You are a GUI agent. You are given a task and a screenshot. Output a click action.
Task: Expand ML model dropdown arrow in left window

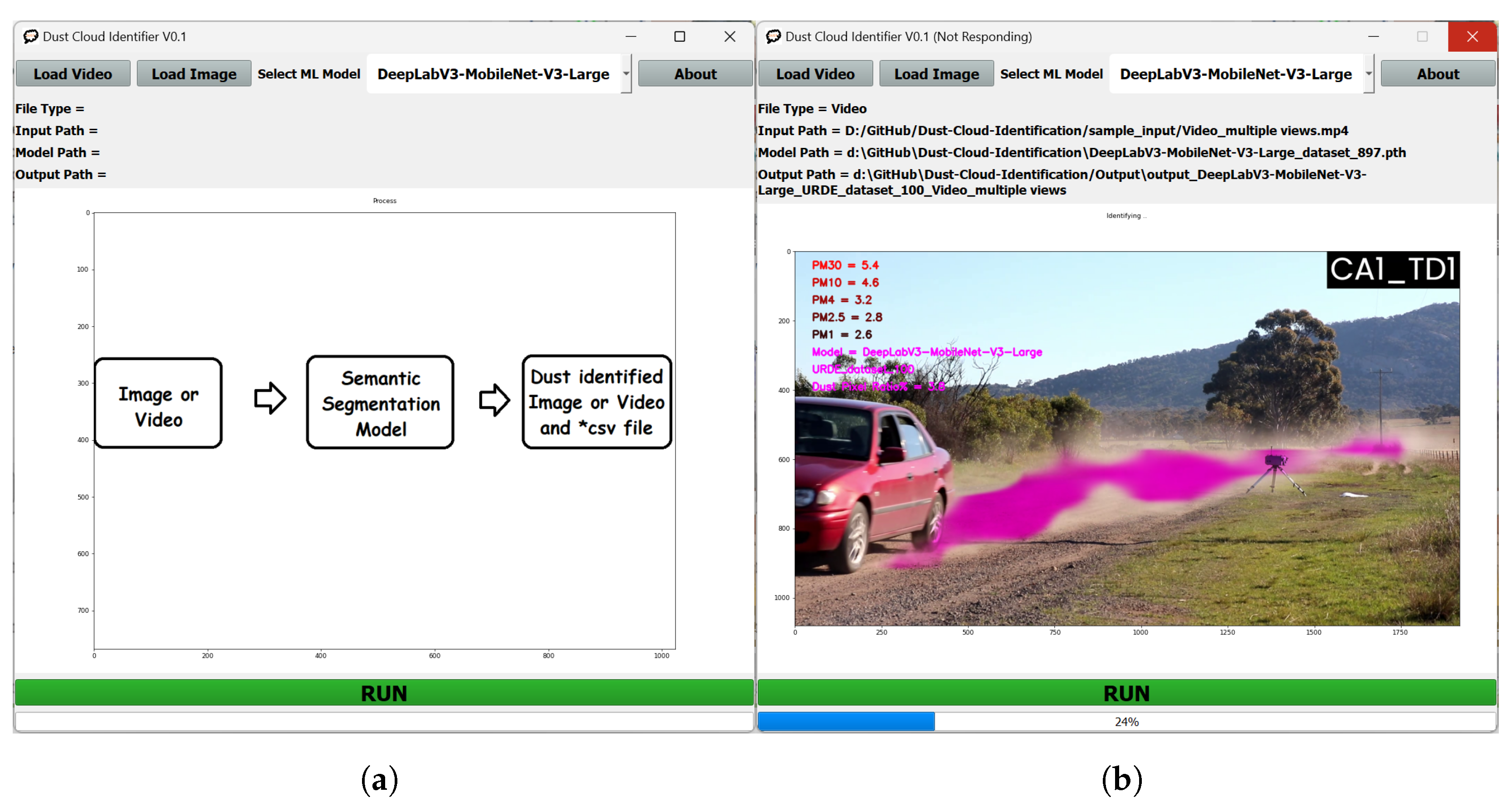[626, 74]
